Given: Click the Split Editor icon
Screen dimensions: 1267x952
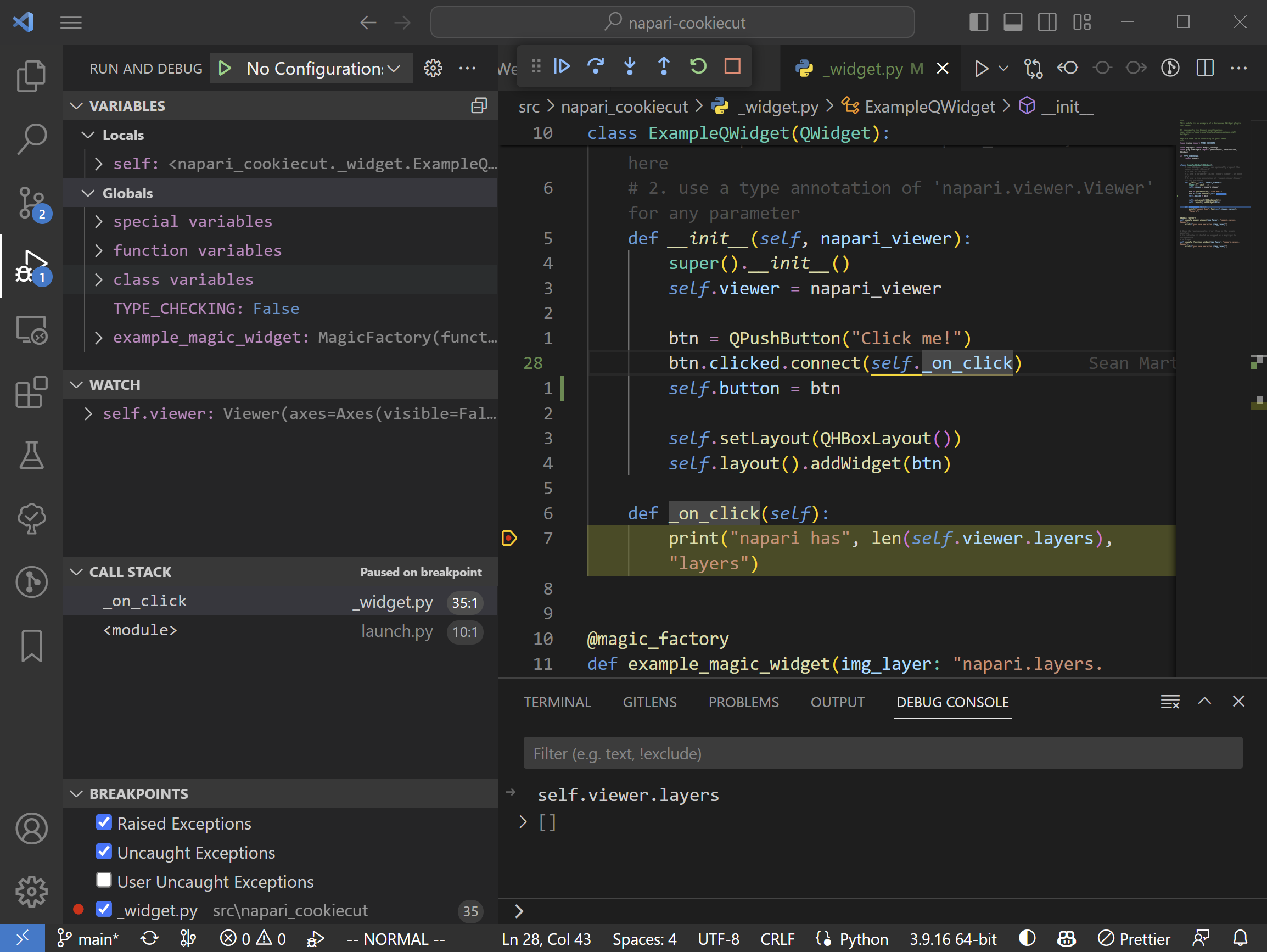Looking at the screenshot, I should pos(1204,68).
